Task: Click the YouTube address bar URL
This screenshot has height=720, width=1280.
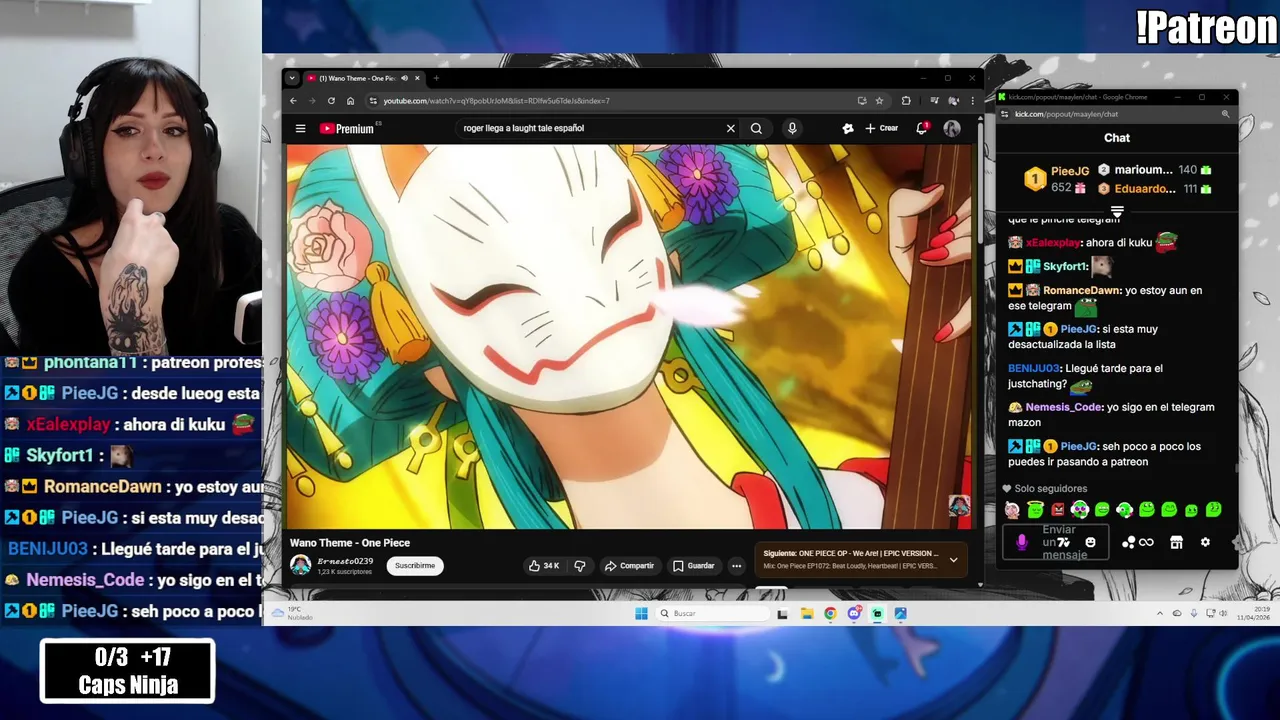Action: [x=496, y=101]
